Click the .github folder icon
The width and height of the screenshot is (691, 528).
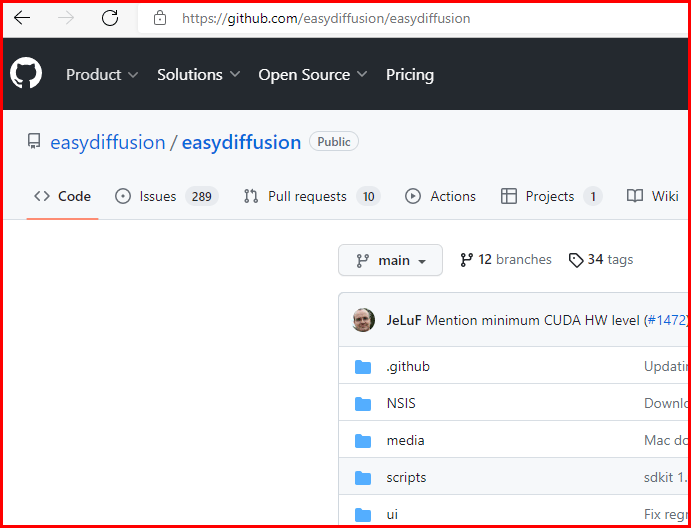coord(363,367)
